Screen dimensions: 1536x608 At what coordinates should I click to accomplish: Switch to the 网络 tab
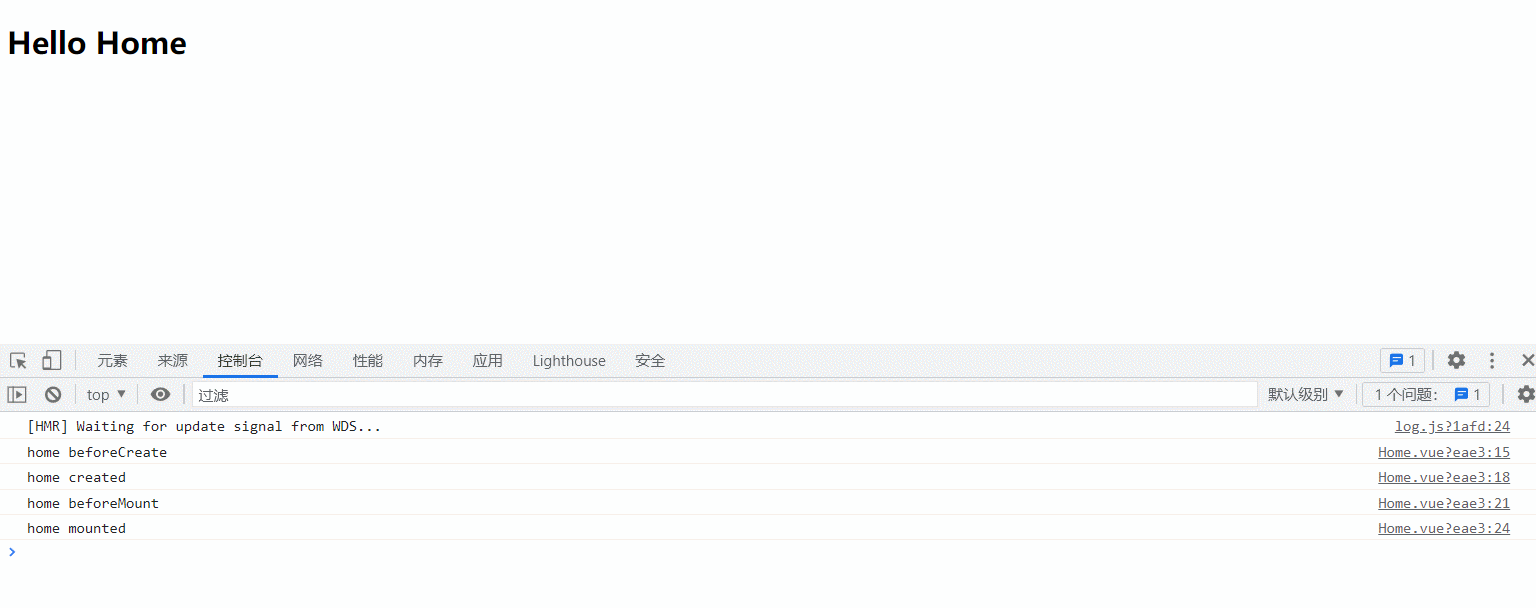coord(308,361)
